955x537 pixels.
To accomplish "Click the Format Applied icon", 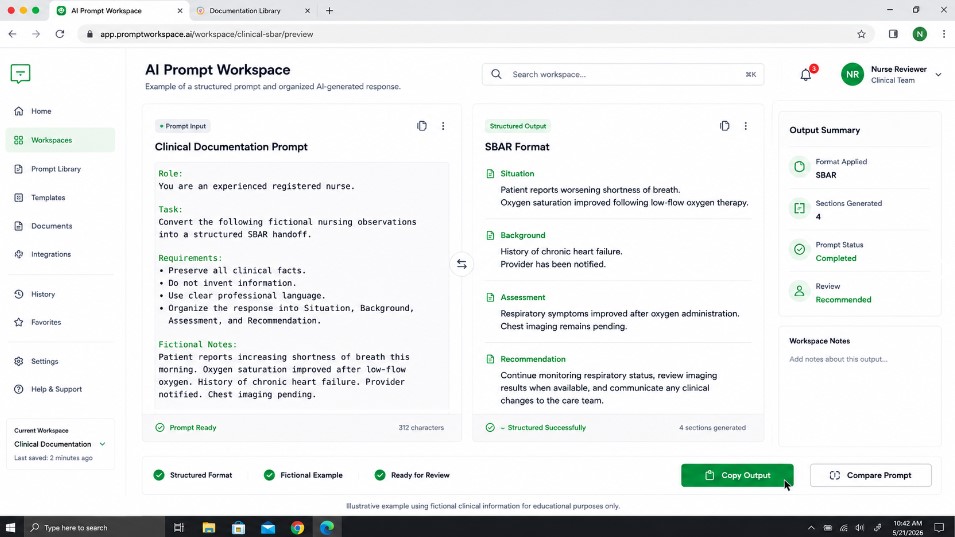I will 799,167.
